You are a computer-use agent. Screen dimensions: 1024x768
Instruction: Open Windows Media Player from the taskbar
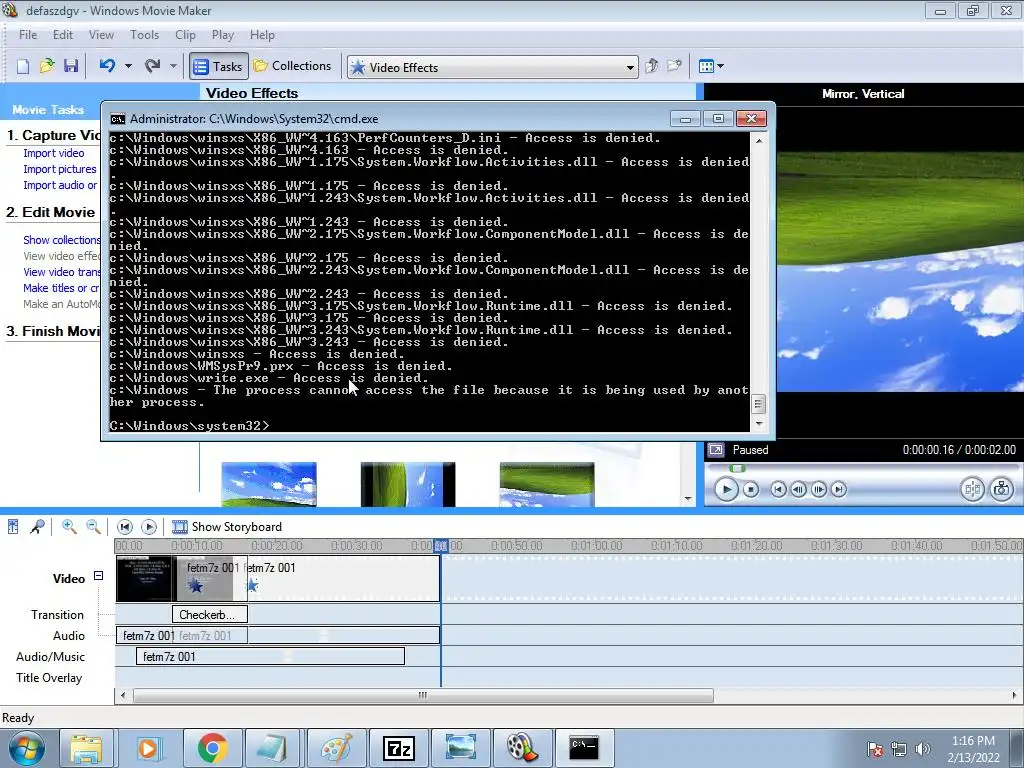(148, 748)
